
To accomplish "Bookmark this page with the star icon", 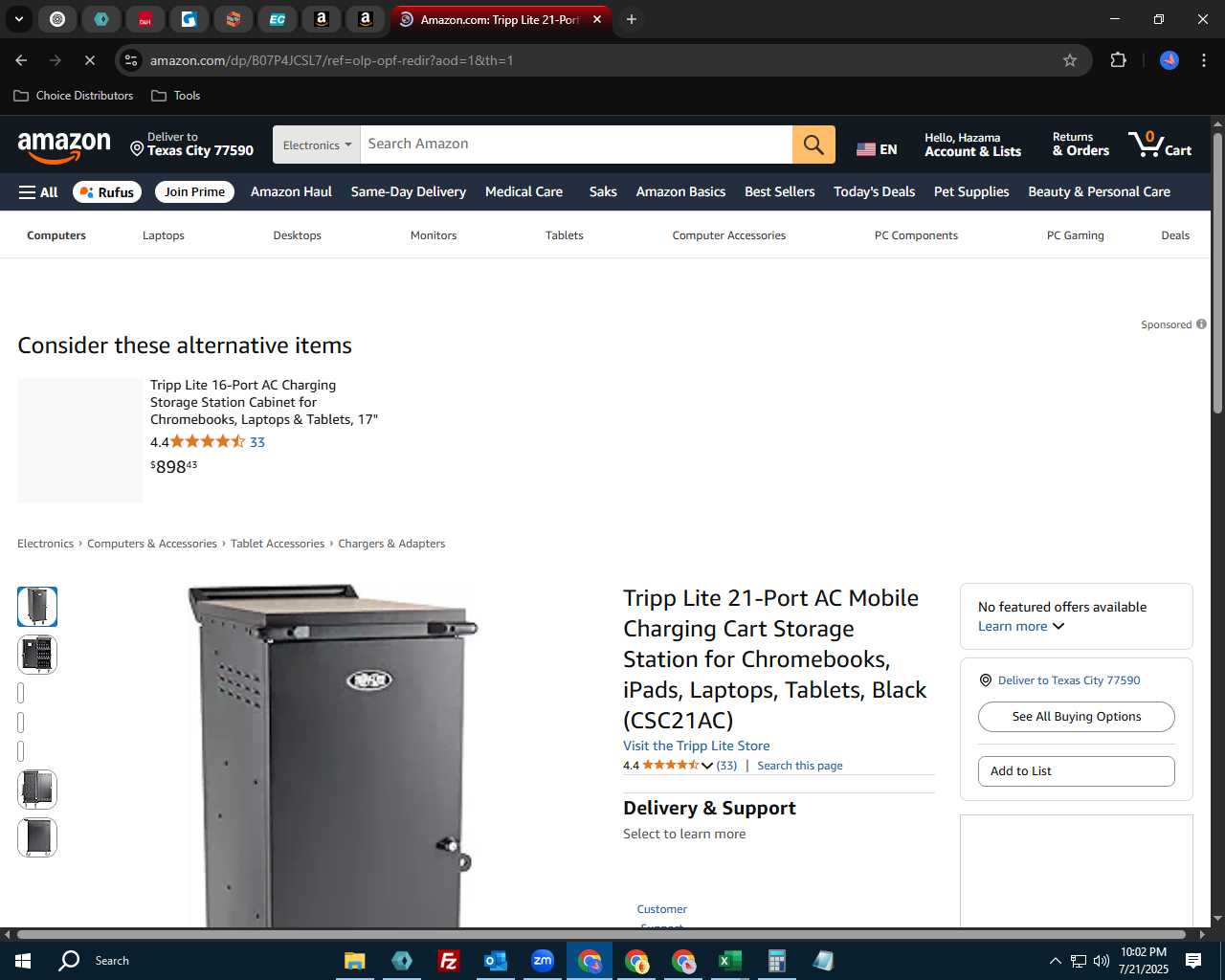I will (1070, 60).
